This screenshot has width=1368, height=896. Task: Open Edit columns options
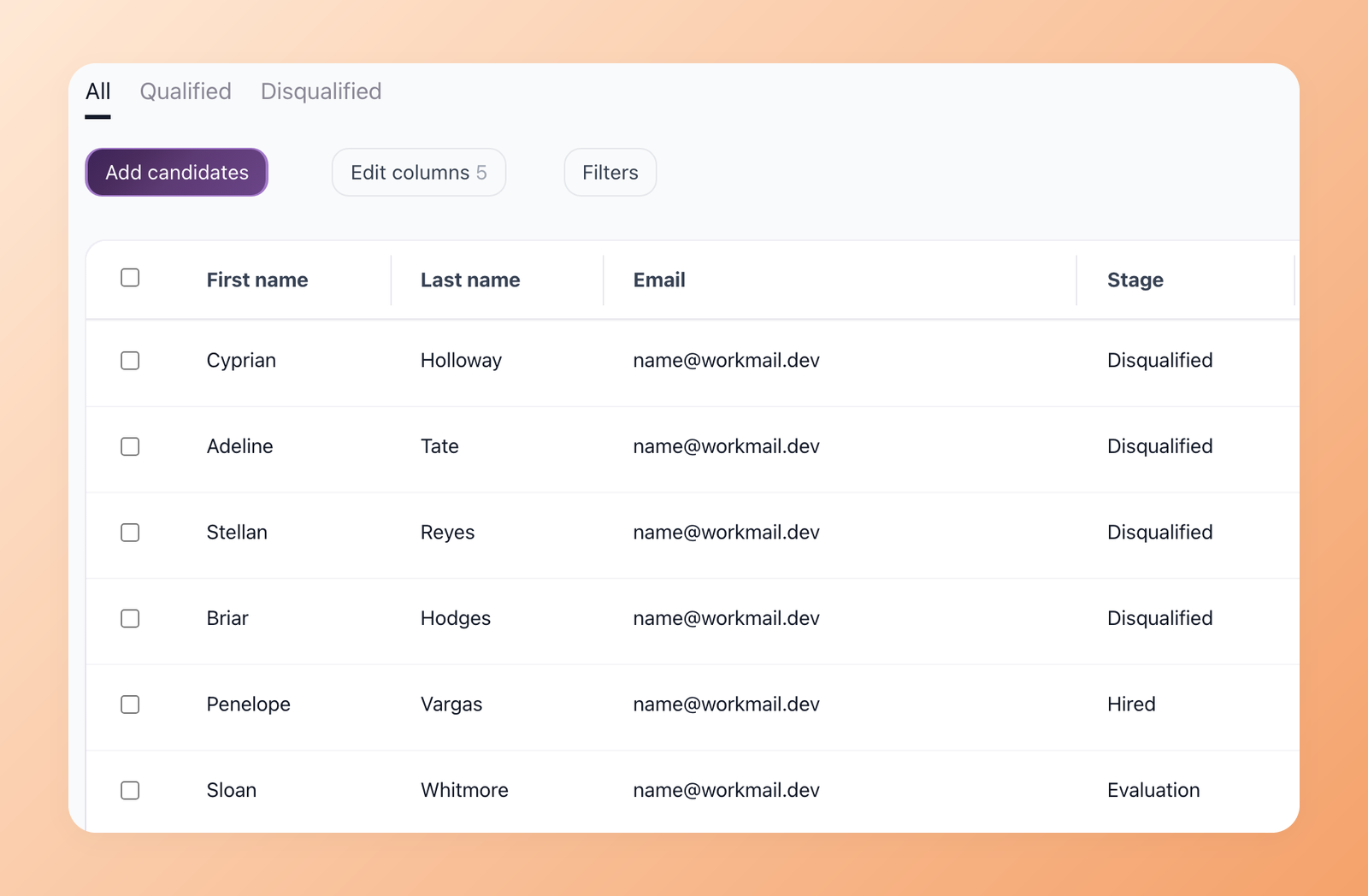point(419,173)
